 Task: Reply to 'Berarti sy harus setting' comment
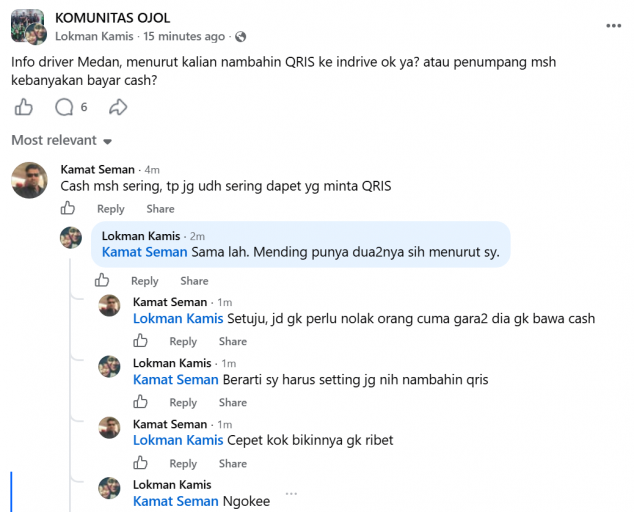pyautogui.click(x=183, y=402)
